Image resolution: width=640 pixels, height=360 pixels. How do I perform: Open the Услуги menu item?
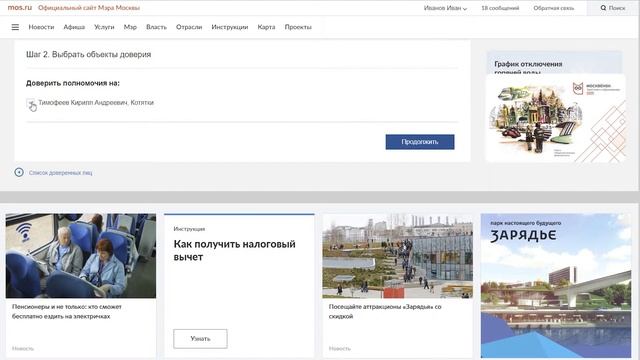click(x=104, y=27)
